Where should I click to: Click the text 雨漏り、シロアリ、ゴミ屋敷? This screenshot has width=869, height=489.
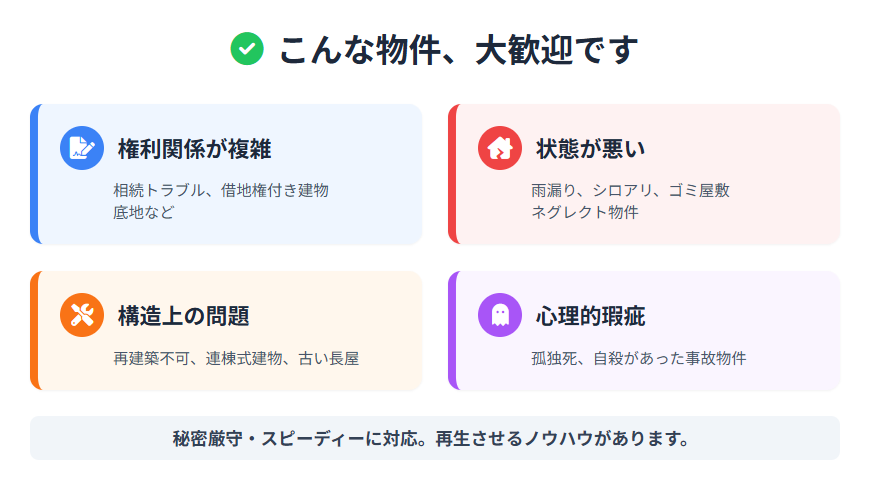click(630, 190)
